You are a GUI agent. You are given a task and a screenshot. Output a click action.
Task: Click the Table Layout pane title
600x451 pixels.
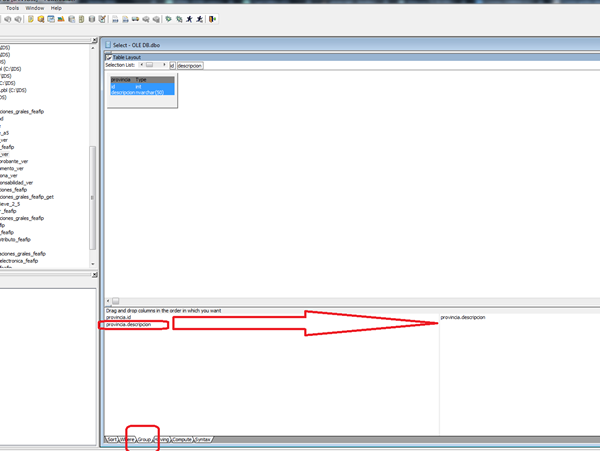click(127, 57)
